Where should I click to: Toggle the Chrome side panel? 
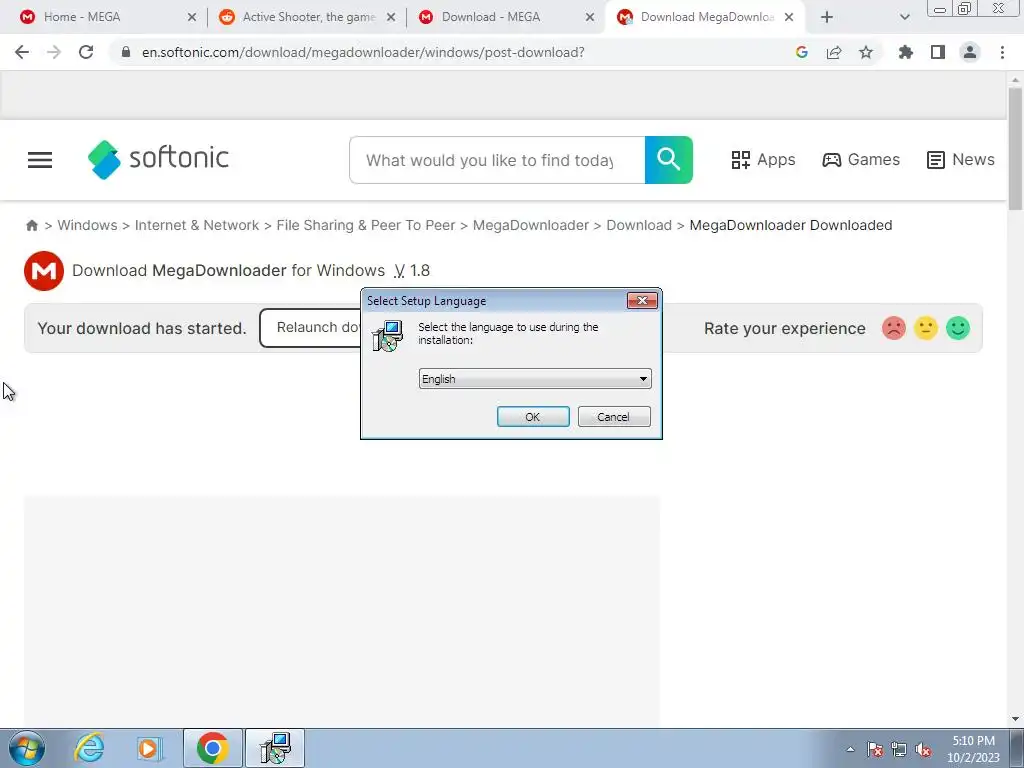tap(938, 52)
